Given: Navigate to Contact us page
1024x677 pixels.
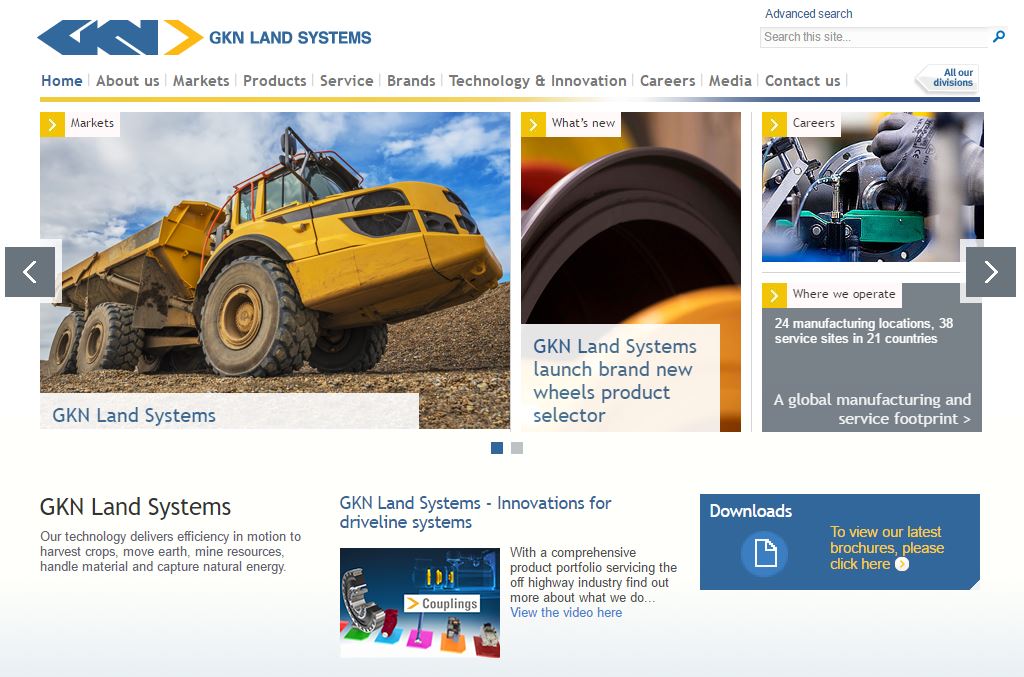Looking at the screenshot, I should (x=802, y=81).
